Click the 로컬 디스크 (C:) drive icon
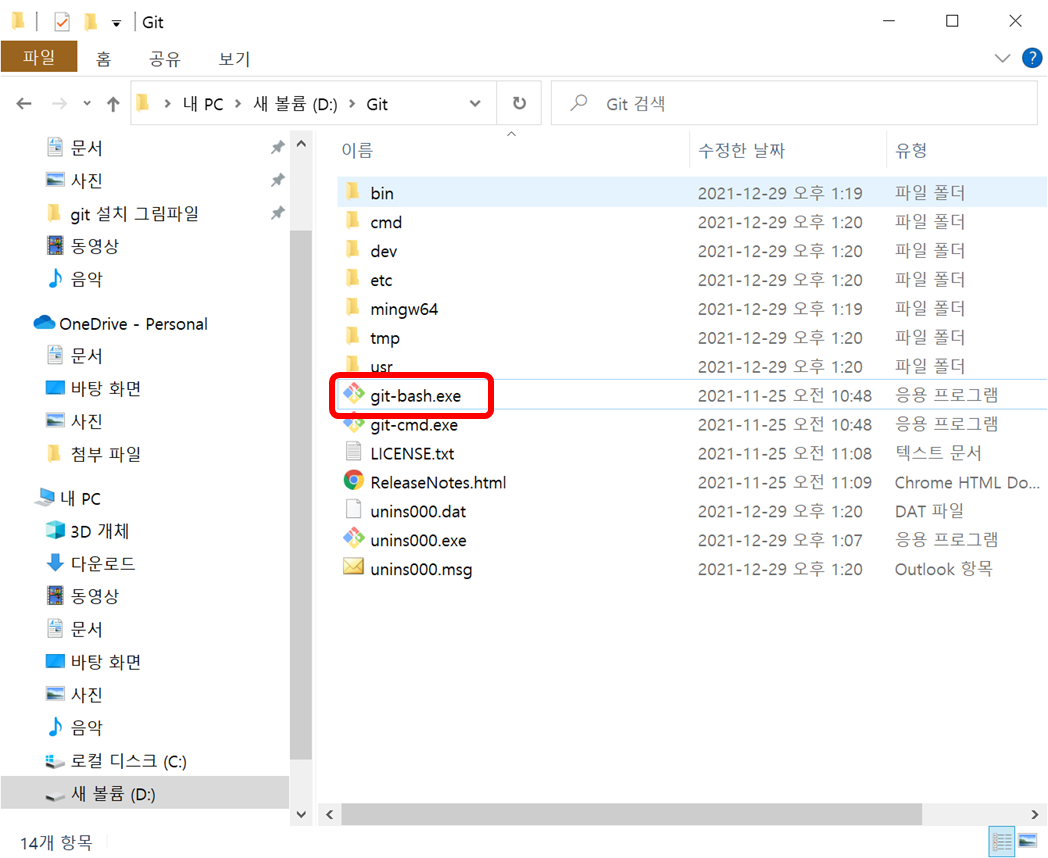Image resolution: width=1048 pixels, height=858 pixels. 55,761
